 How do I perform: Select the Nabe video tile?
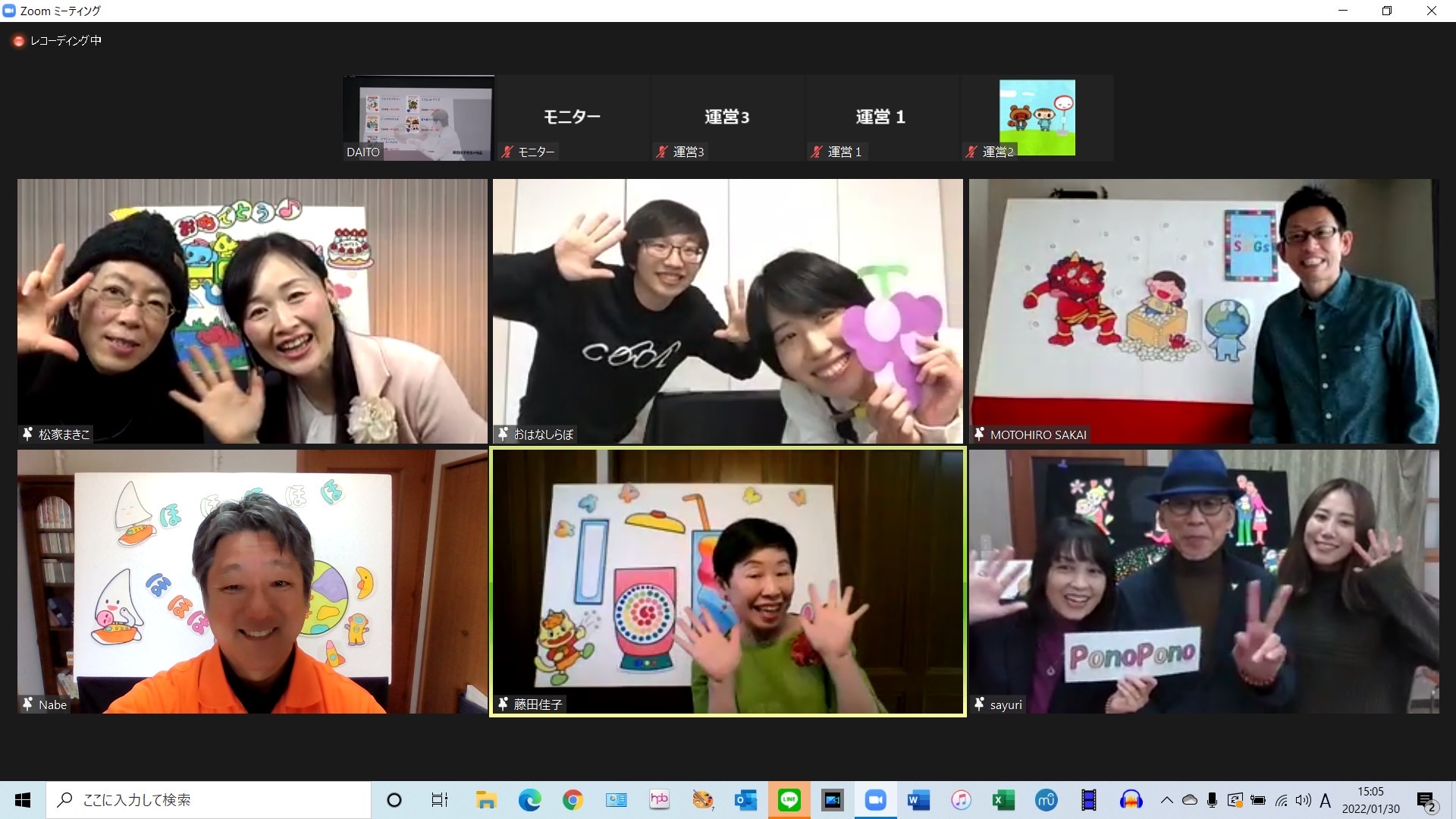point(253,582)
